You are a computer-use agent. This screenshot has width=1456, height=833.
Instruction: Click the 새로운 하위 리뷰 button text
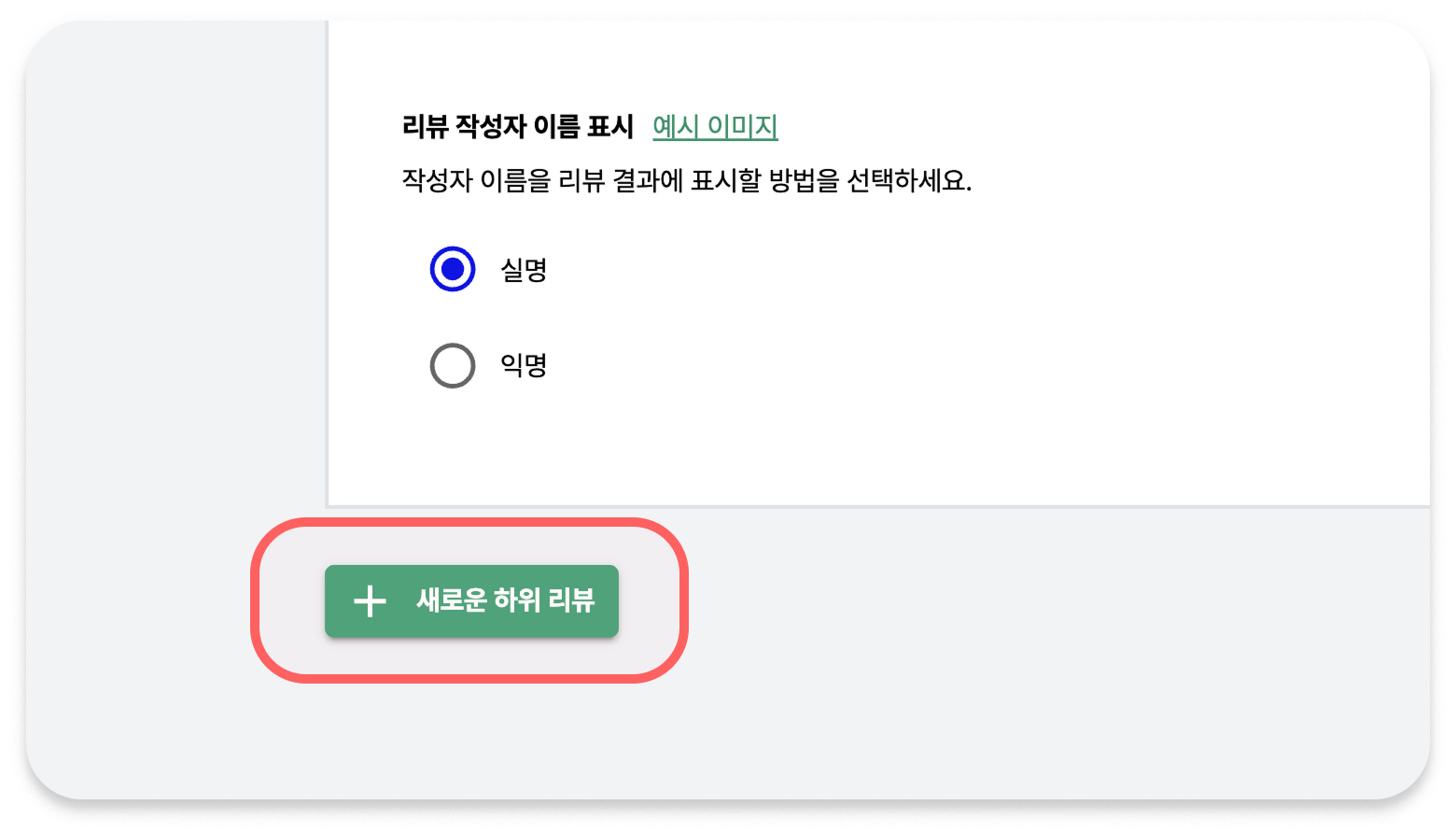(505, 600)
